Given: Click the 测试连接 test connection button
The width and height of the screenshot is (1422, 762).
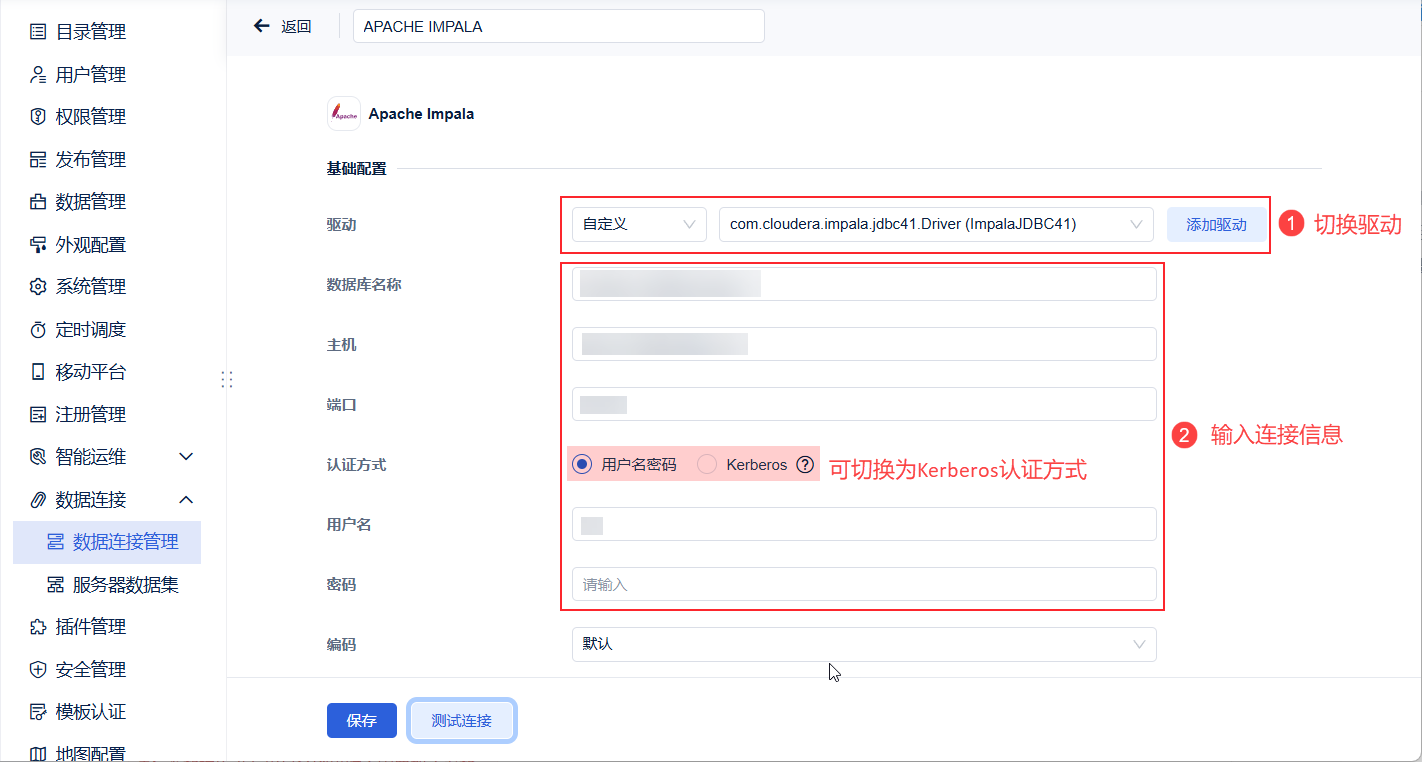Looking at the screenshot, I should [x=462, y=721].
